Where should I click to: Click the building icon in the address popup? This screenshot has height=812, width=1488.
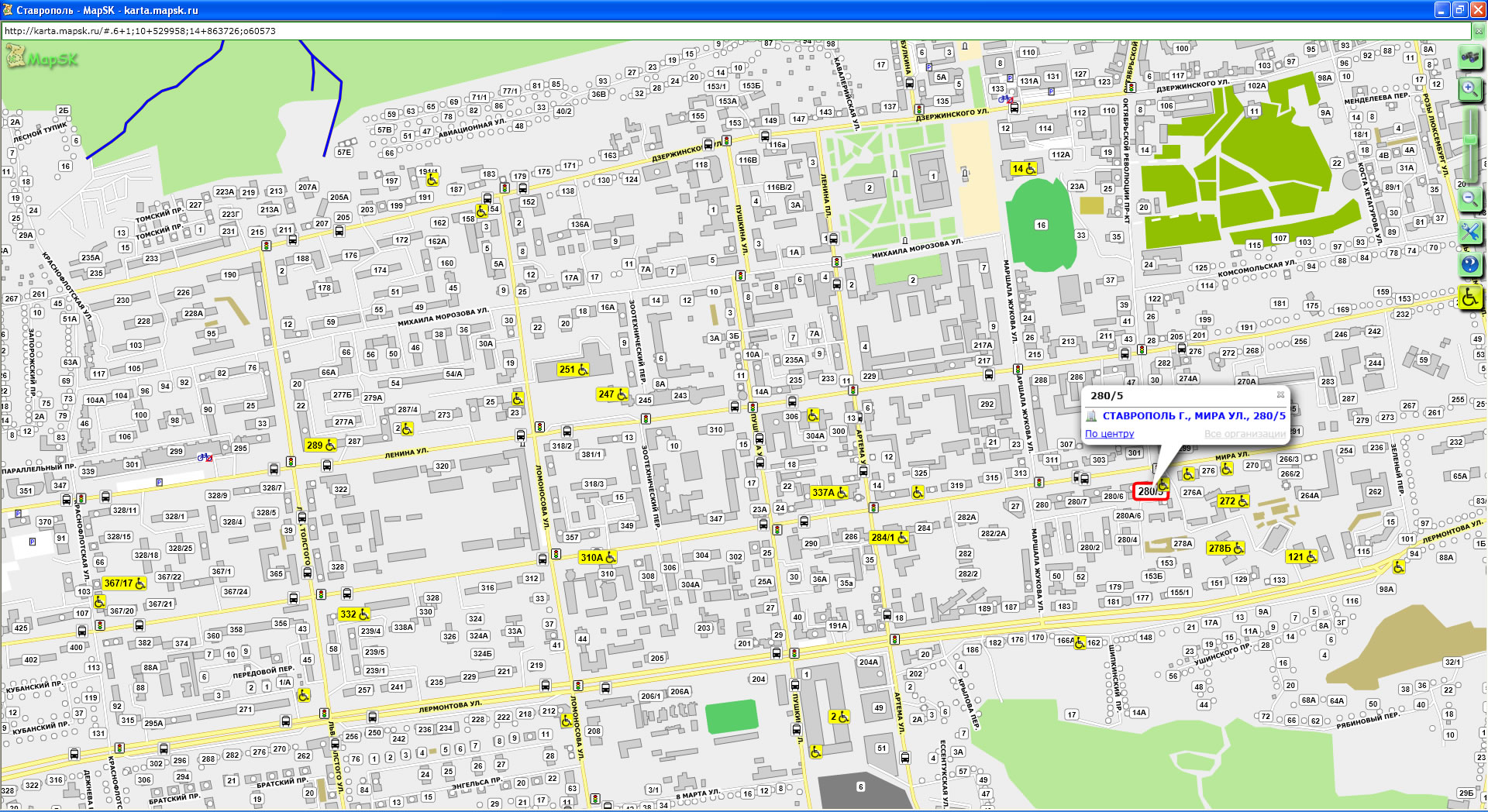tap(1091, 416)
